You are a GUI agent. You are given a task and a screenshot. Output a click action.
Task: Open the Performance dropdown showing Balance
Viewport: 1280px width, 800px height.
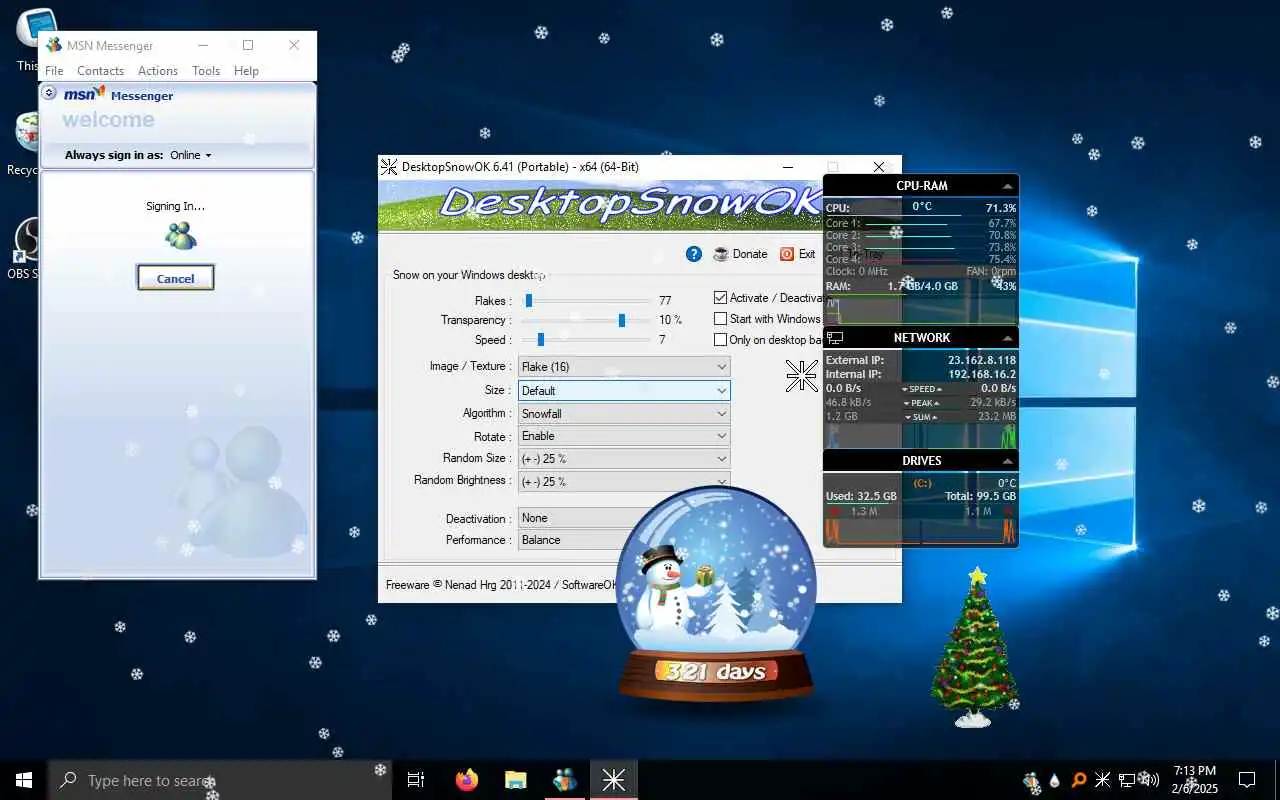pos(572,540)
